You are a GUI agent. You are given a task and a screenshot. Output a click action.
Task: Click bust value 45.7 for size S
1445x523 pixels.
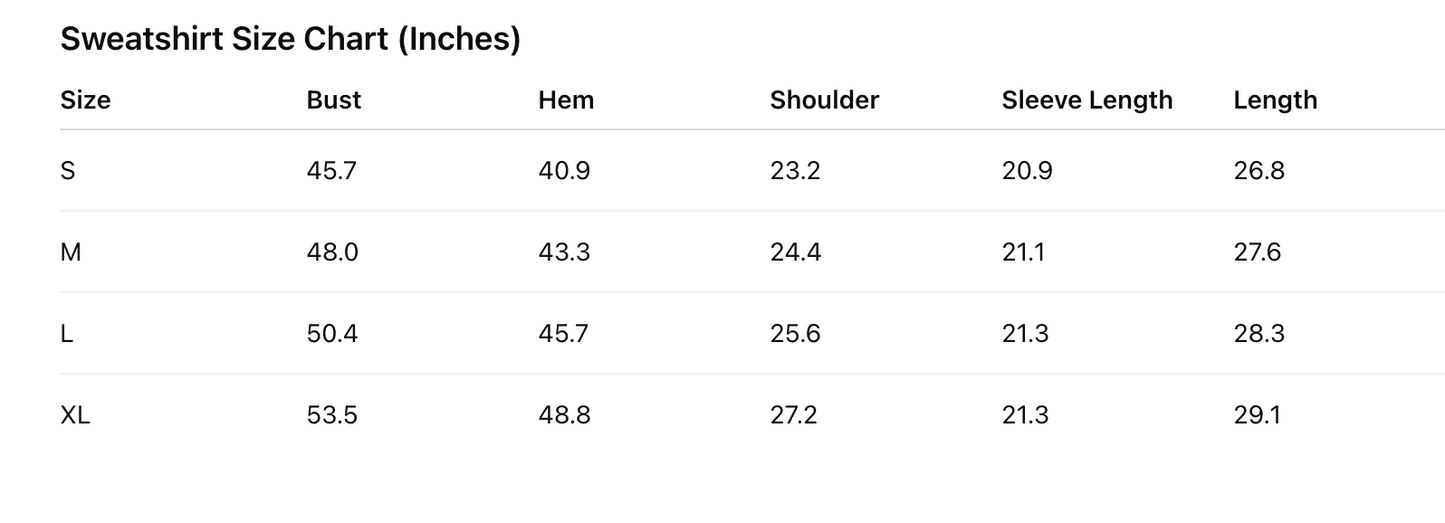point(331,171)
